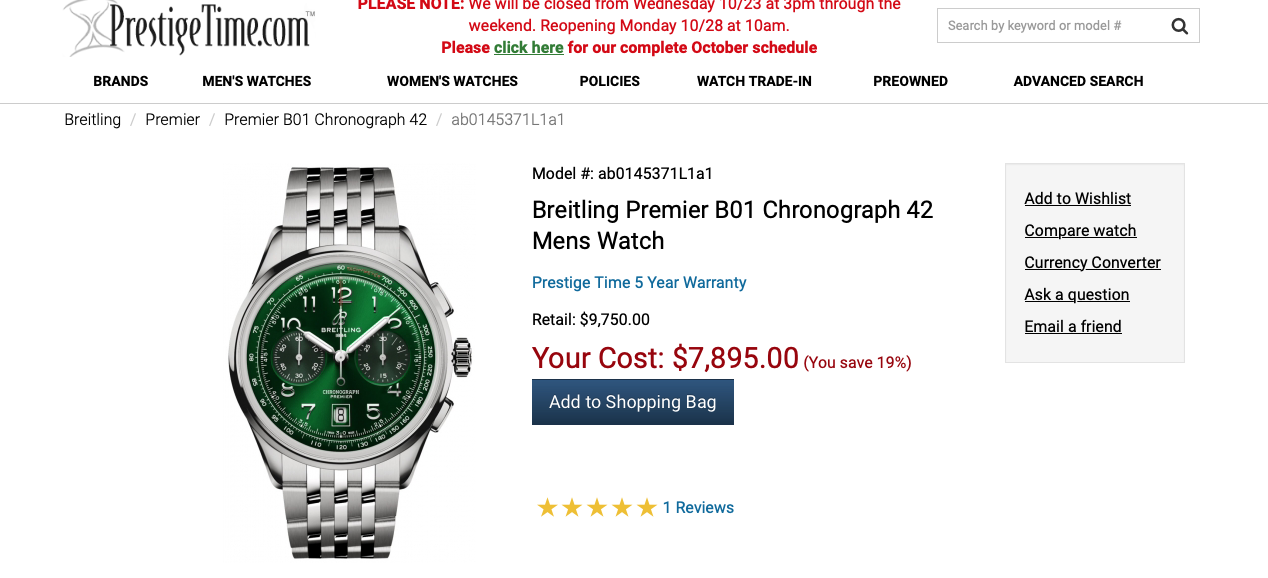This screenshot has height=578, width=1268.
Task: Open the Watch Trade-In section
Action: point(754,81)
